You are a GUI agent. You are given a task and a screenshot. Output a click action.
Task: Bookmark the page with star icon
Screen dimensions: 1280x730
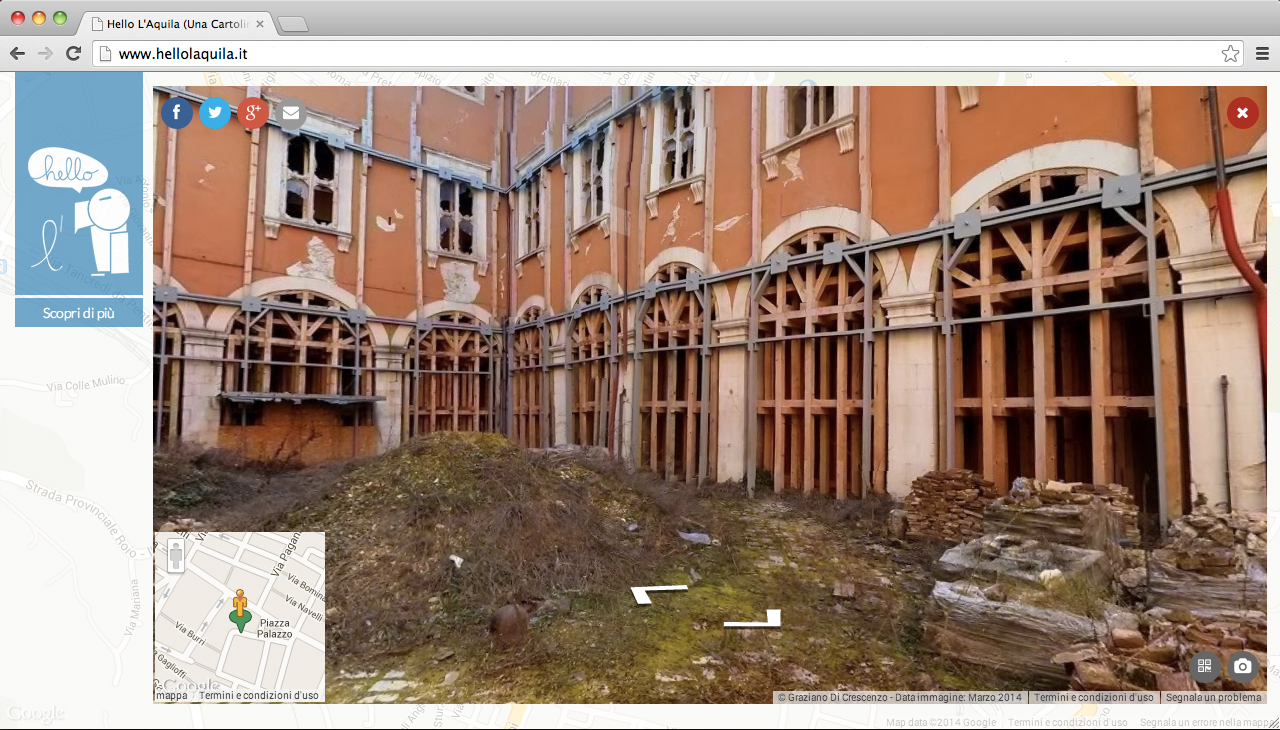pos(1230,54)
